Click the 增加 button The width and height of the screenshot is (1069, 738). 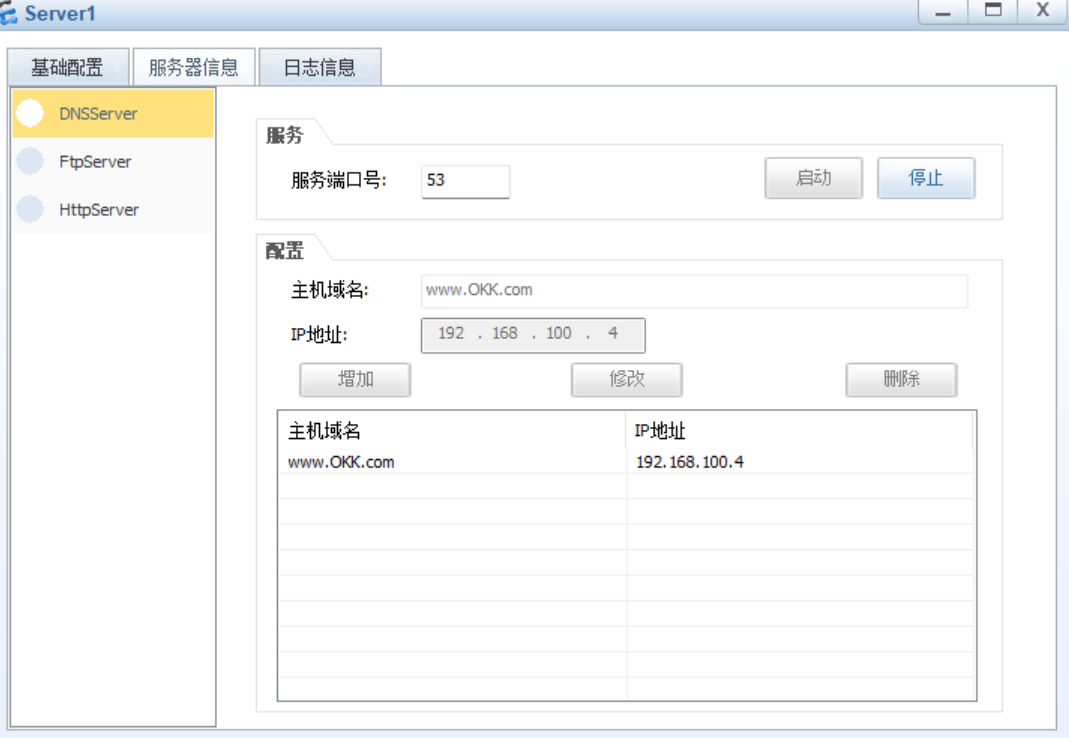coord(355,379)
